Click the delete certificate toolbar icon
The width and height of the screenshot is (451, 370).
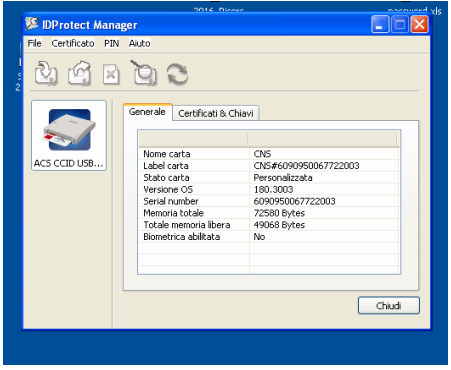(111, 74)
